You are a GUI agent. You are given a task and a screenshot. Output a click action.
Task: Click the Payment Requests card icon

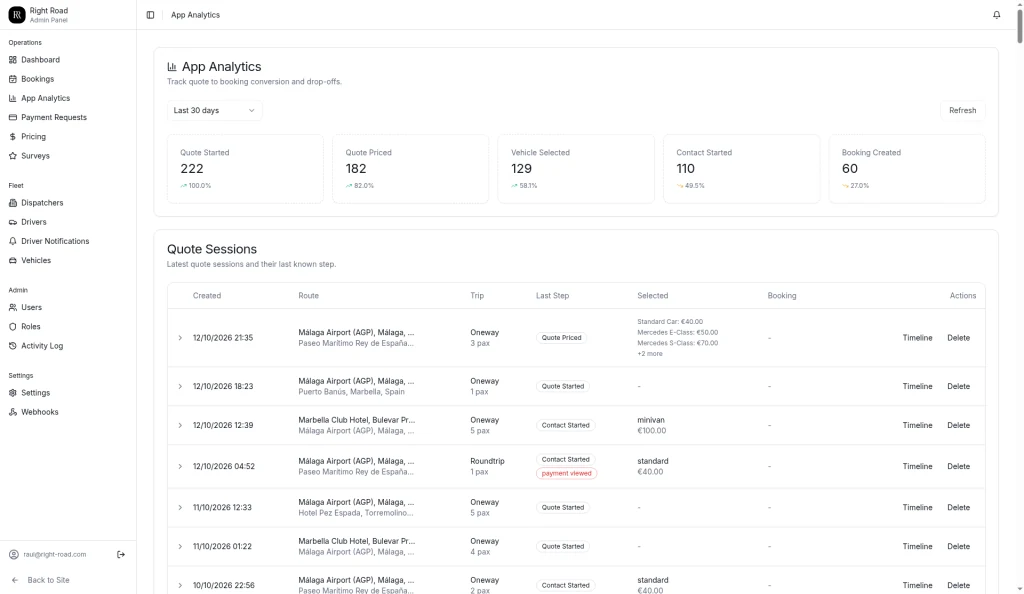coord(12,117)
